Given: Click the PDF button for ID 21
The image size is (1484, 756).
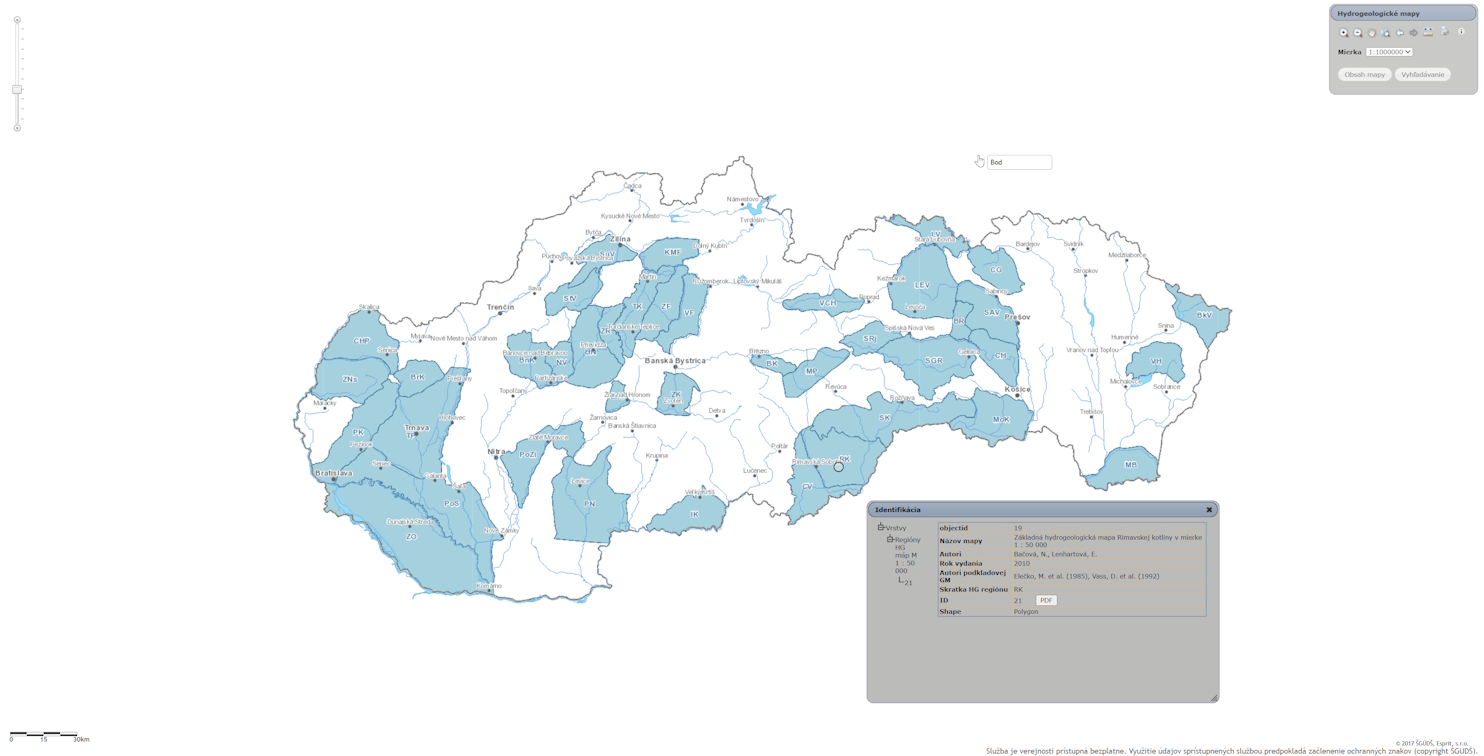Looking at the screenshot, I should point(1046,601).
